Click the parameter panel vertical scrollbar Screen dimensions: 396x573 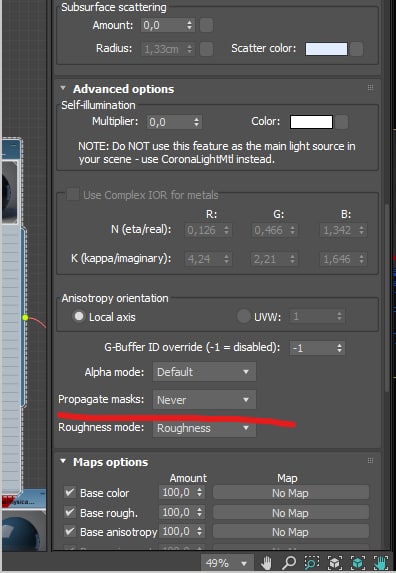(x=387, y=297)
